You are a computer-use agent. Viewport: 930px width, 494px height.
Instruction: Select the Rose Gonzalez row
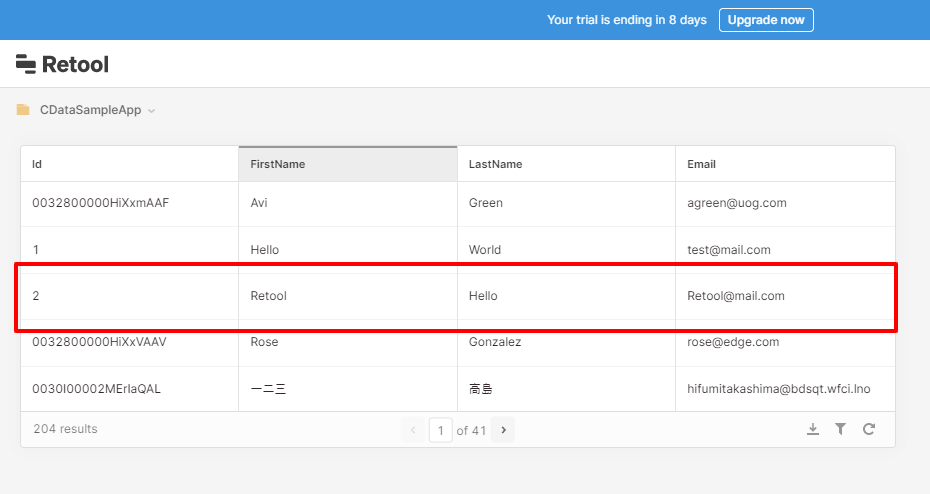click(x=347, y=342)
